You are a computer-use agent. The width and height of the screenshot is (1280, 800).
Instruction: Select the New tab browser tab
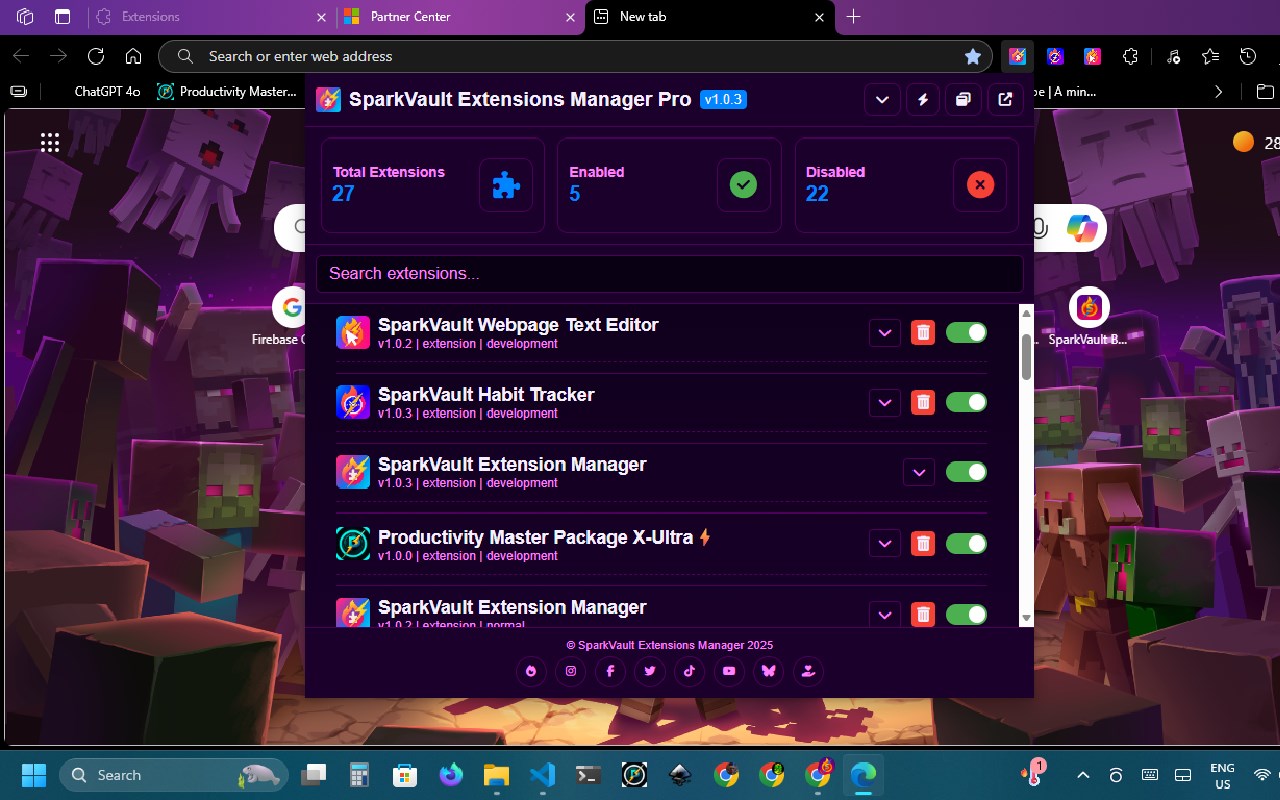[x=709, y=17]
